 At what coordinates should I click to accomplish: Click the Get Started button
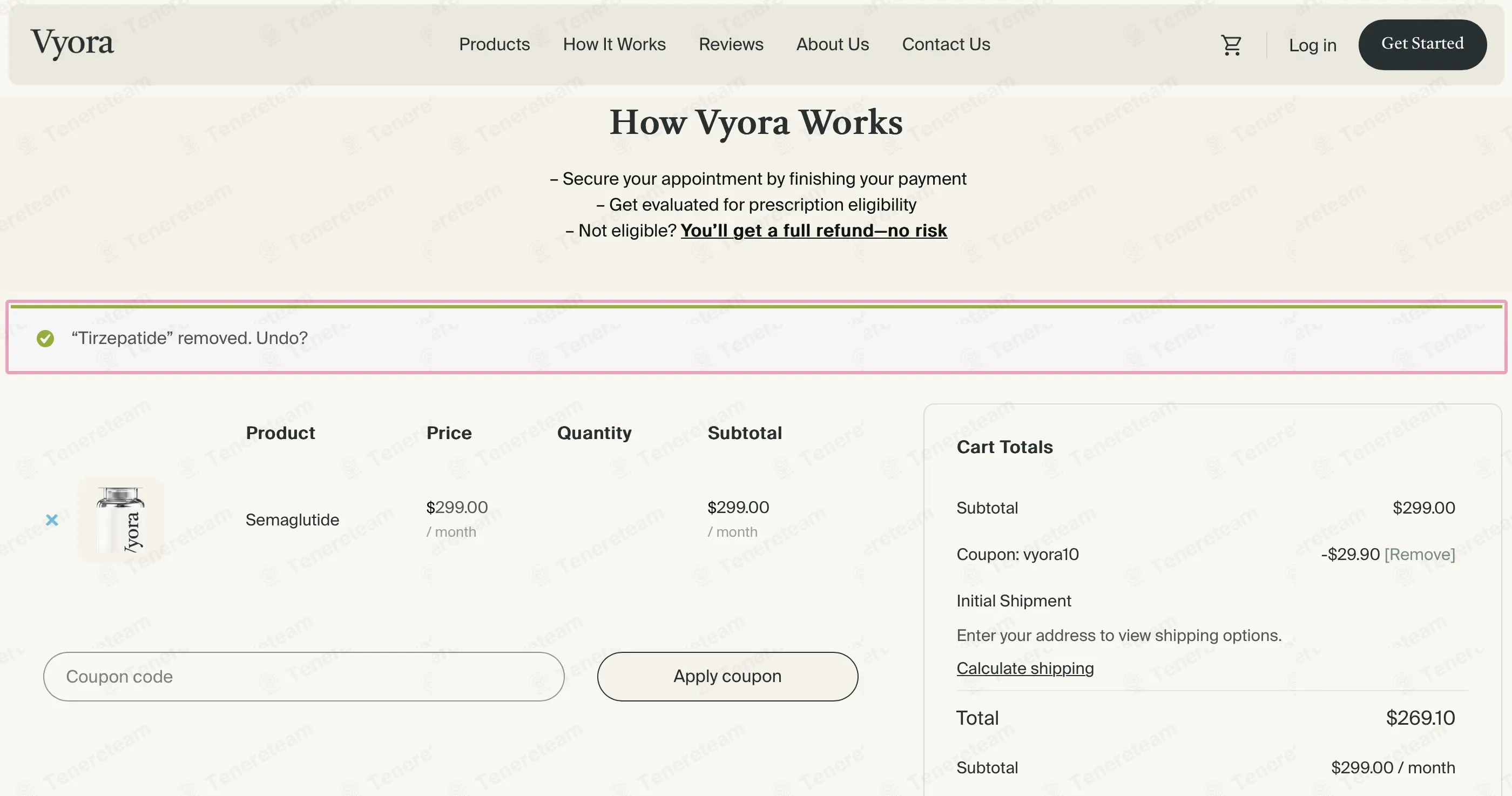click(x=1422, y=45)
